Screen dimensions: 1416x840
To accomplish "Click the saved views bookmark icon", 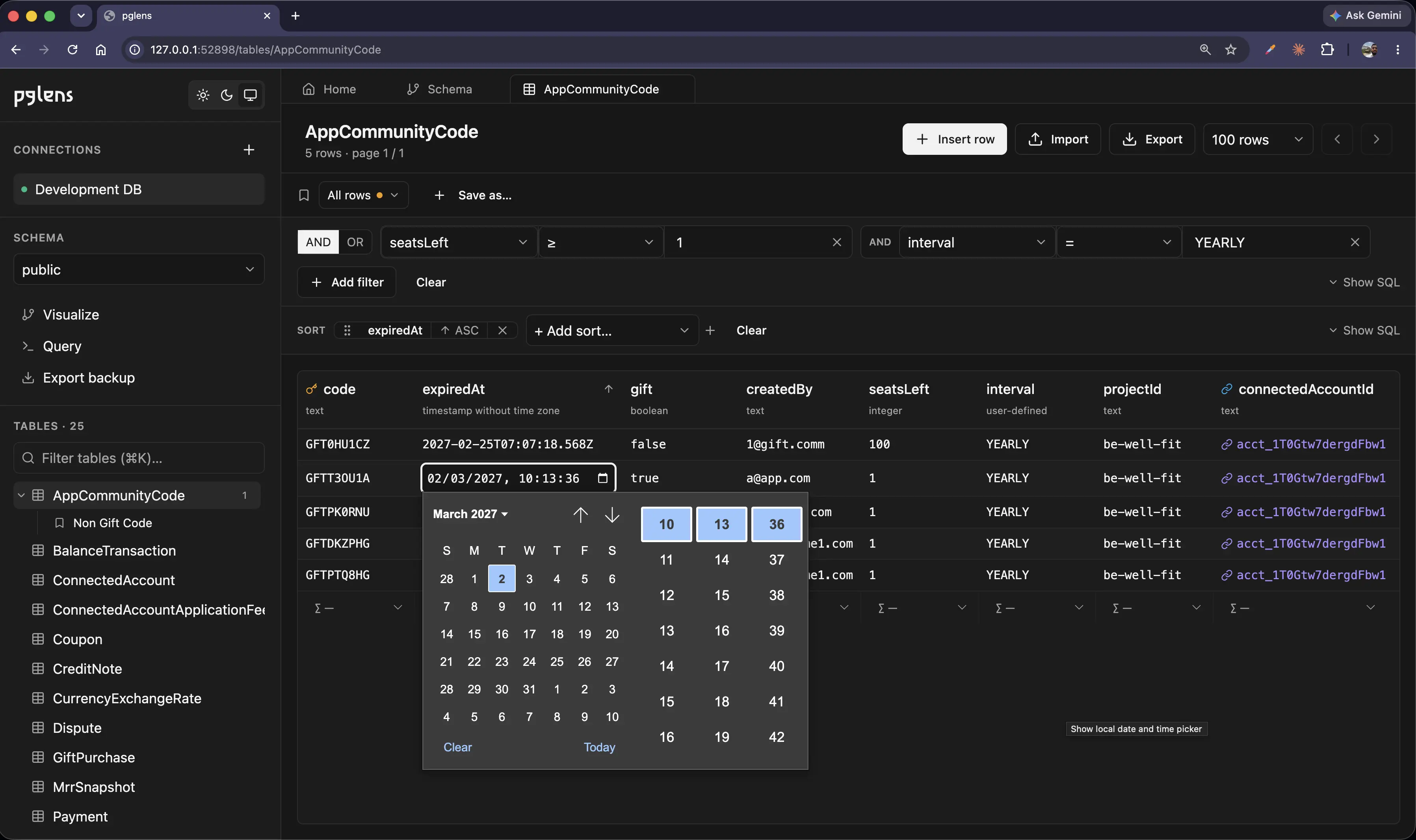I will [304, 195].
